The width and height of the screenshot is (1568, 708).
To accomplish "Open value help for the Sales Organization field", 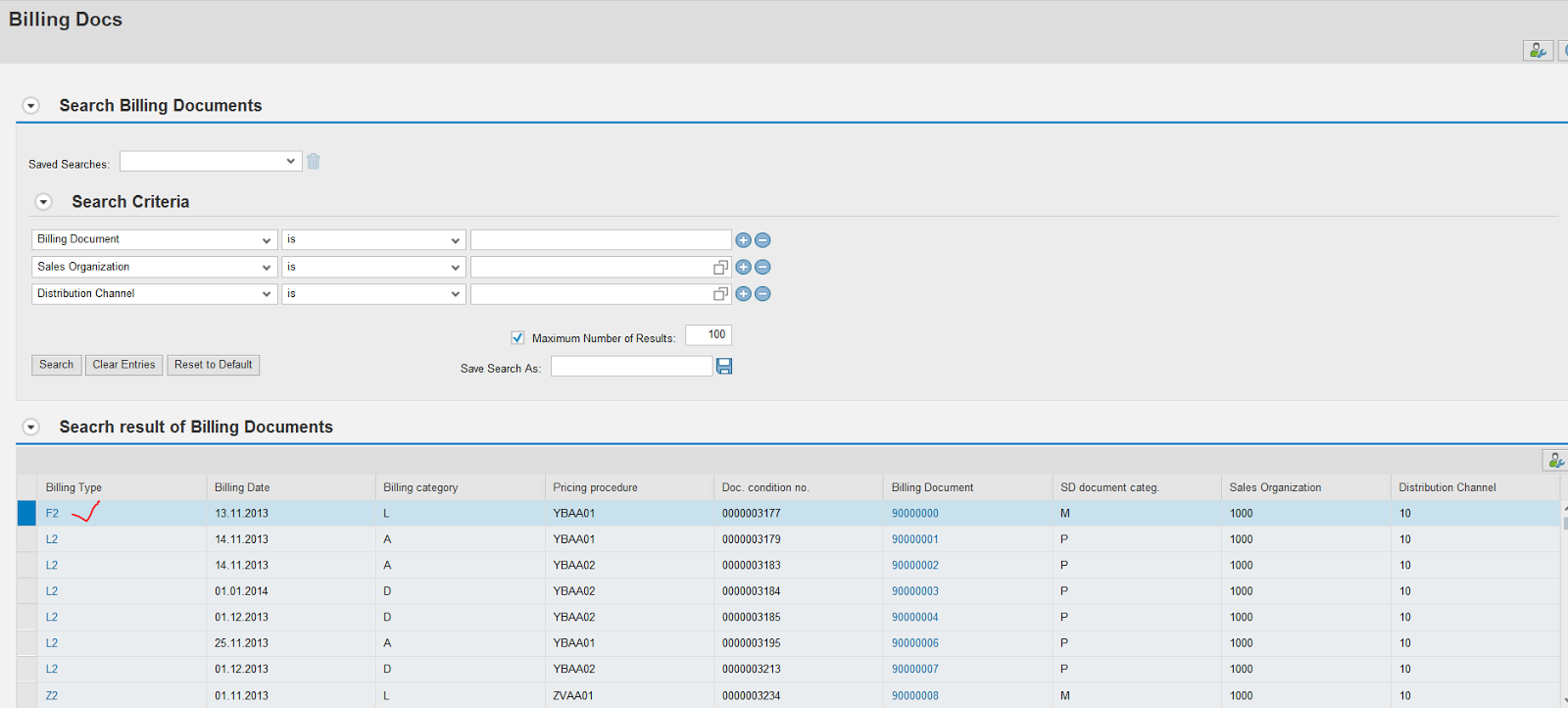I will [720, 268].
